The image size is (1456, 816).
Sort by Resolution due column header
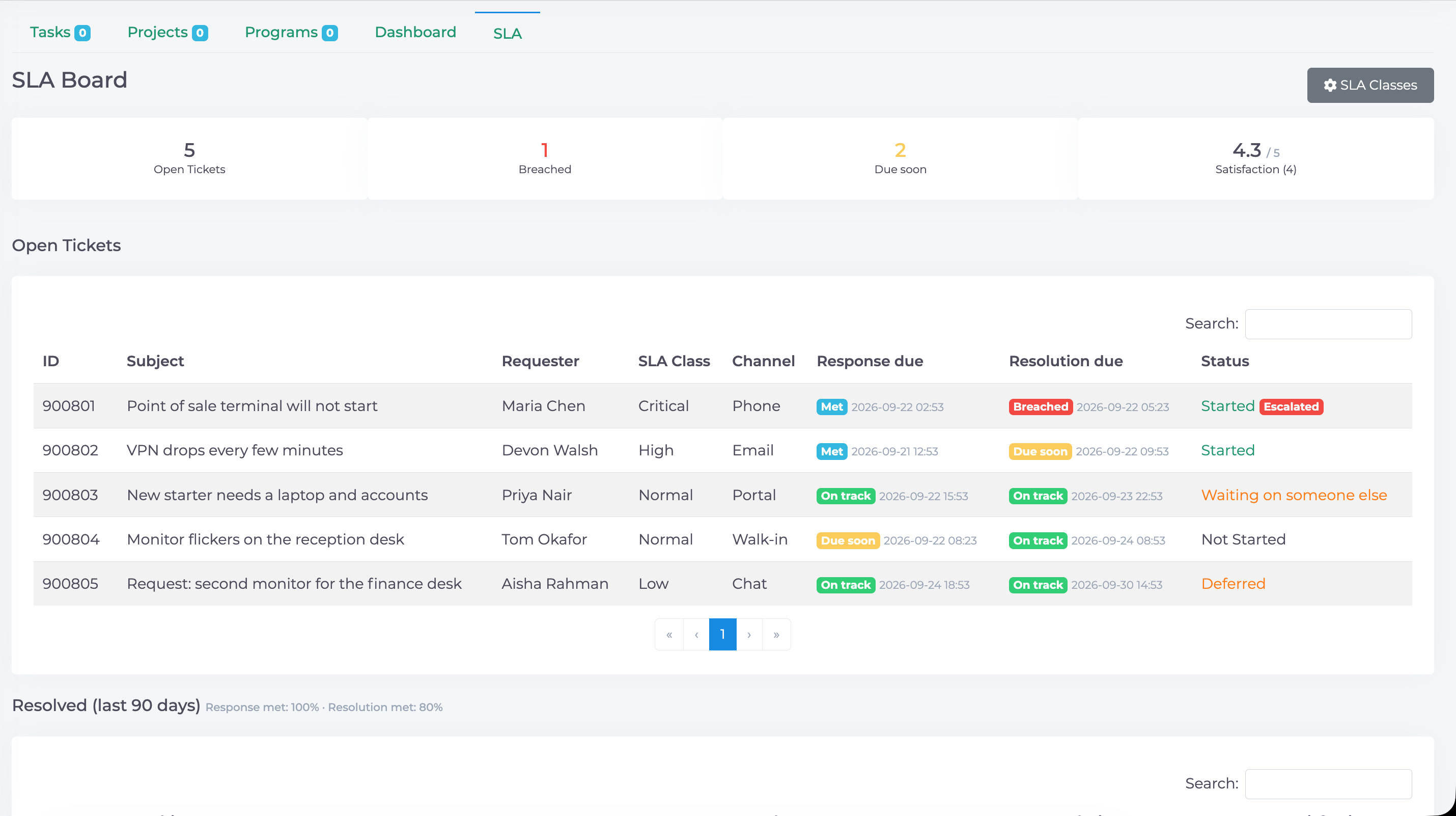click(x=1066, y=361)
